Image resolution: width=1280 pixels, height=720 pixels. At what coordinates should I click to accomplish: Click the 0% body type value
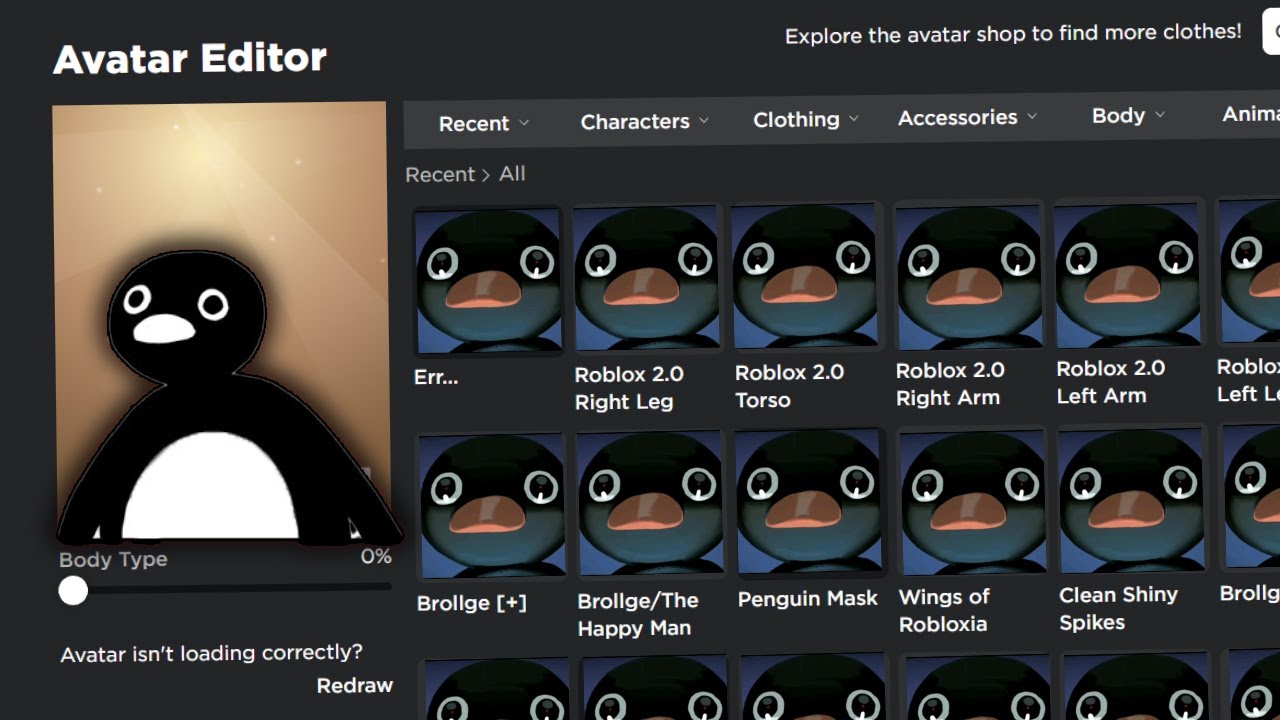click(376, 556)
